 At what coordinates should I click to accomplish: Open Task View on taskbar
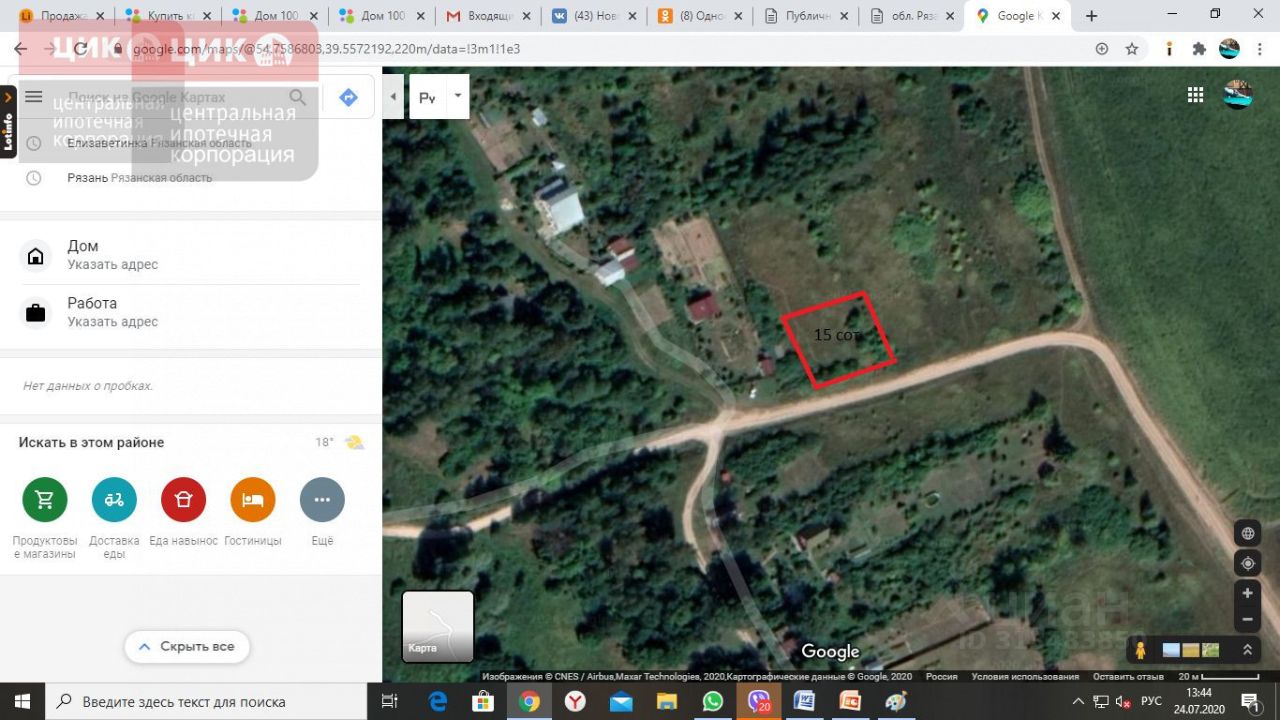[390, 701]
